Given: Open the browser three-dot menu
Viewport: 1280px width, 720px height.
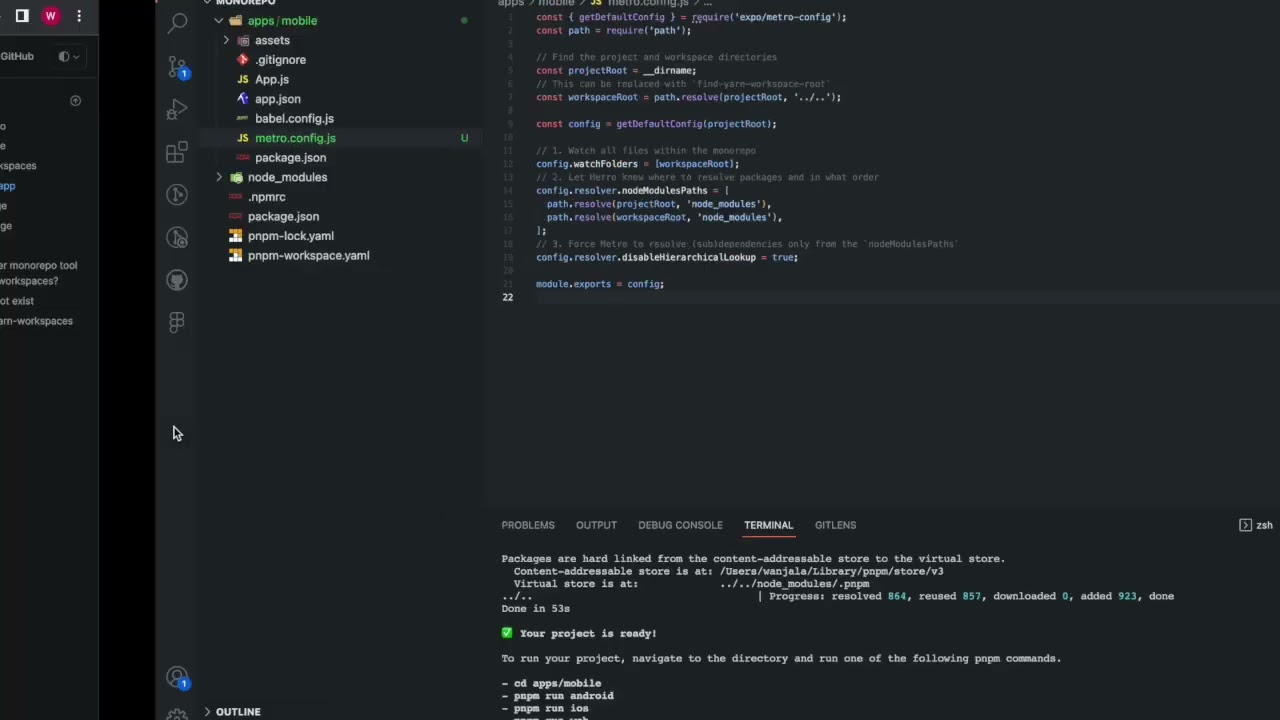Looking at the screenshot, I should click(x=79, y=16).
